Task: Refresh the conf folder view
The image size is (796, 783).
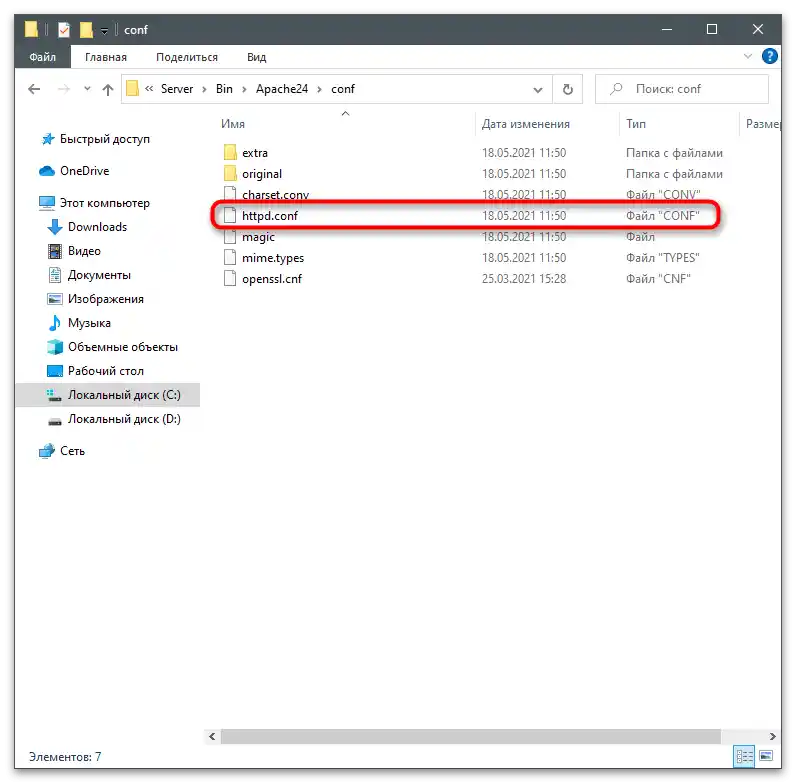Action: [x=568, y=89]
